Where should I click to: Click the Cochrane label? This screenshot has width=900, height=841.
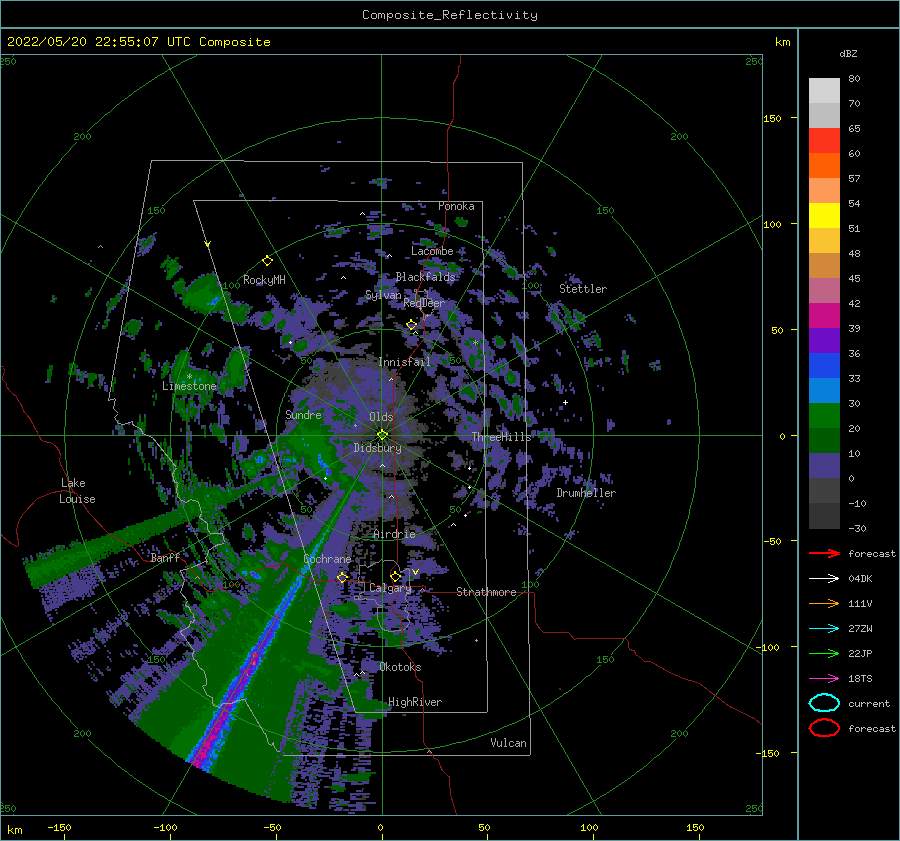point(327,559)
